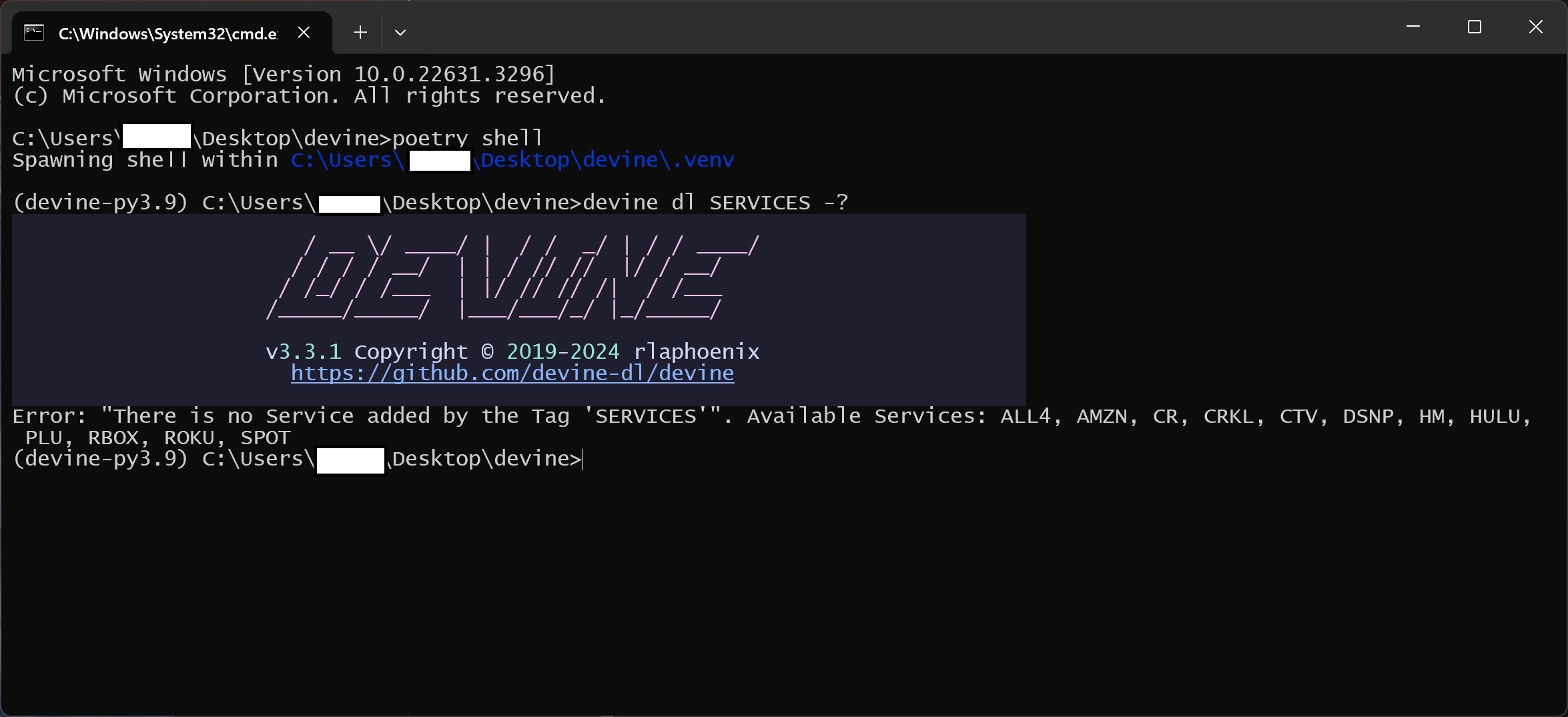Click the 'v3.3.1' version number

click(x=304, y=351)
